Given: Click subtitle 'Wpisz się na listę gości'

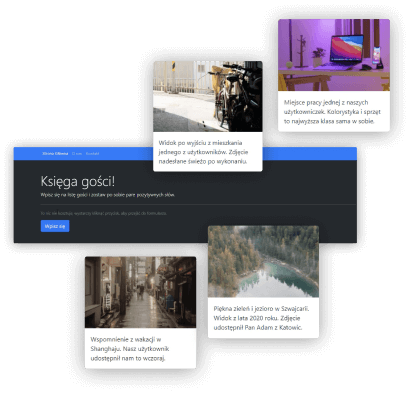Looking at the screenshot, I should pyautogui.click(x=108, y=195).
